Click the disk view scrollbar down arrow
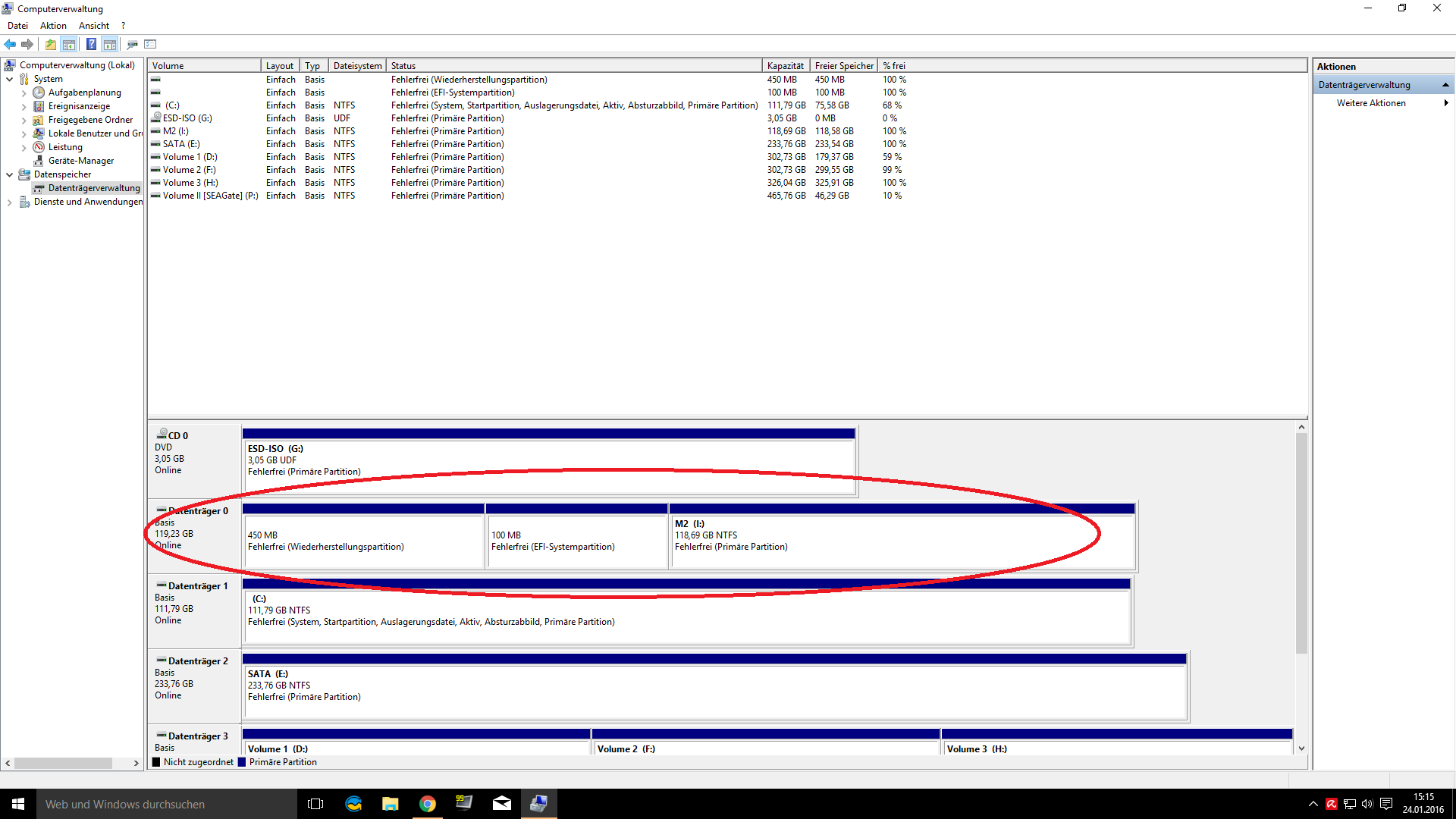The width and height of the screenshot is (1456, 819). pos(1301,748)
